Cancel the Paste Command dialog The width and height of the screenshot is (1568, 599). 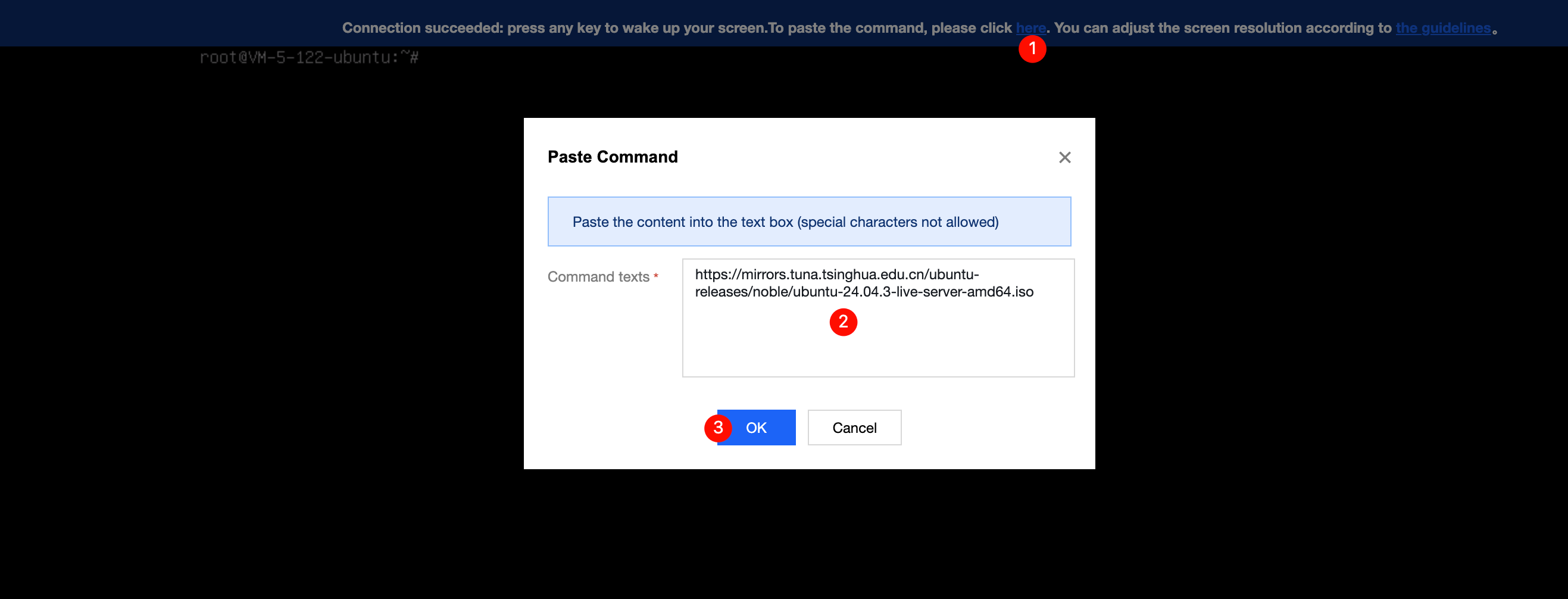pyautogui.click(x=854, y=428)
